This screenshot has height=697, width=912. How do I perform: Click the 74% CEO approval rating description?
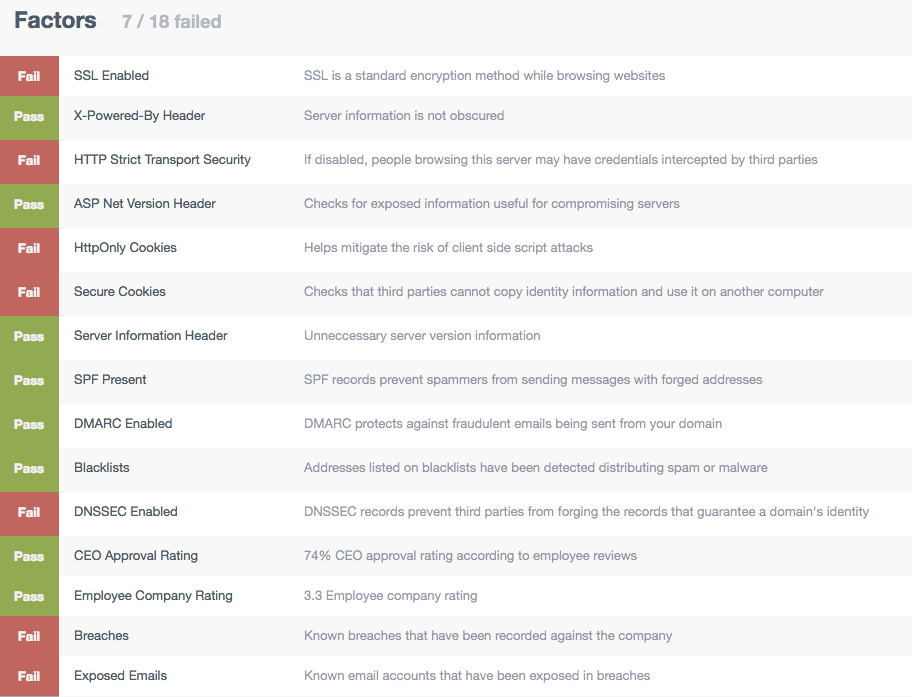tap(470, 556)
